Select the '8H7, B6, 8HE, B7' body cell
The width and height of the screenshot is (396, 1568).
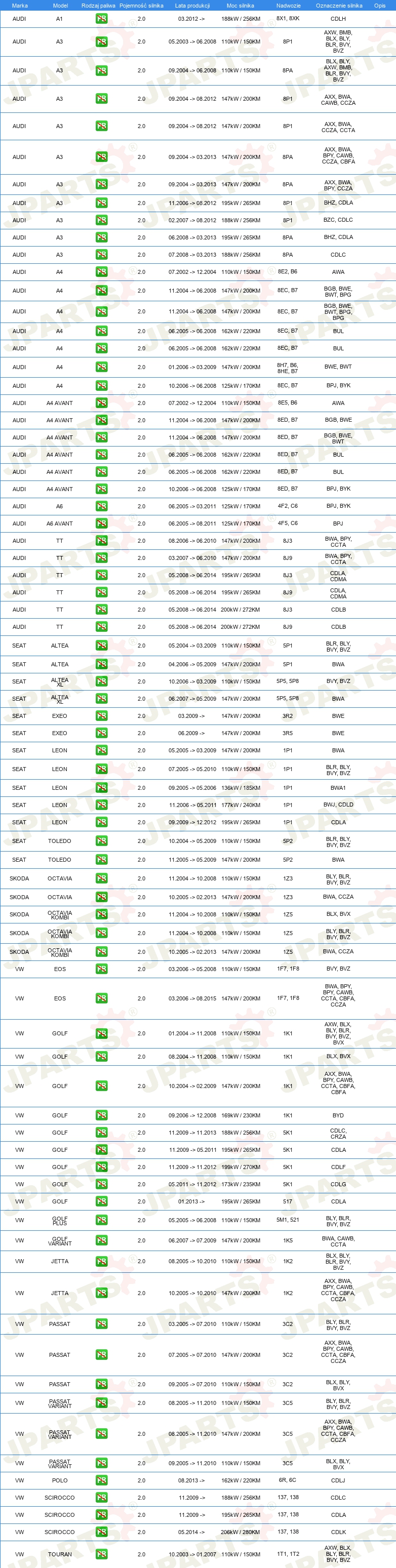288,368
